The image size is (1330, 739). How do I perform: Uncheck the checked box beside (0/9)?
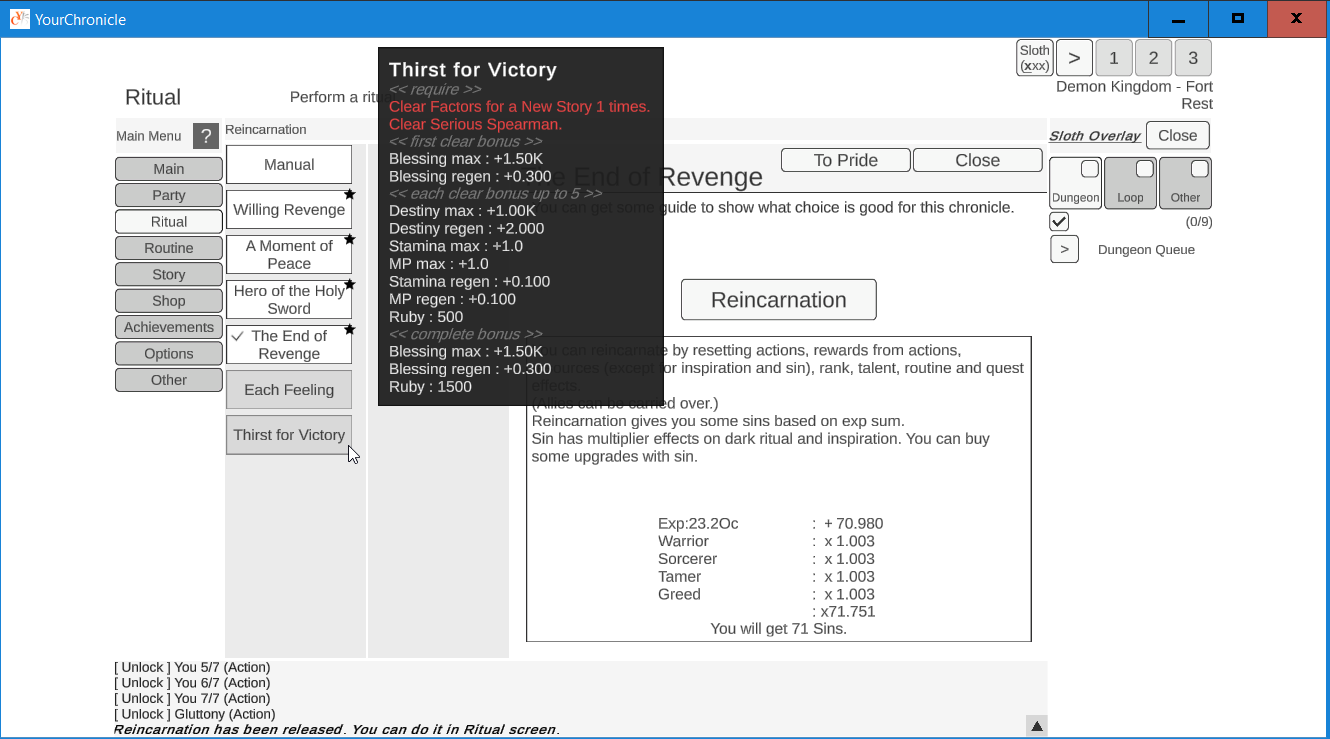coord(1059,221)
